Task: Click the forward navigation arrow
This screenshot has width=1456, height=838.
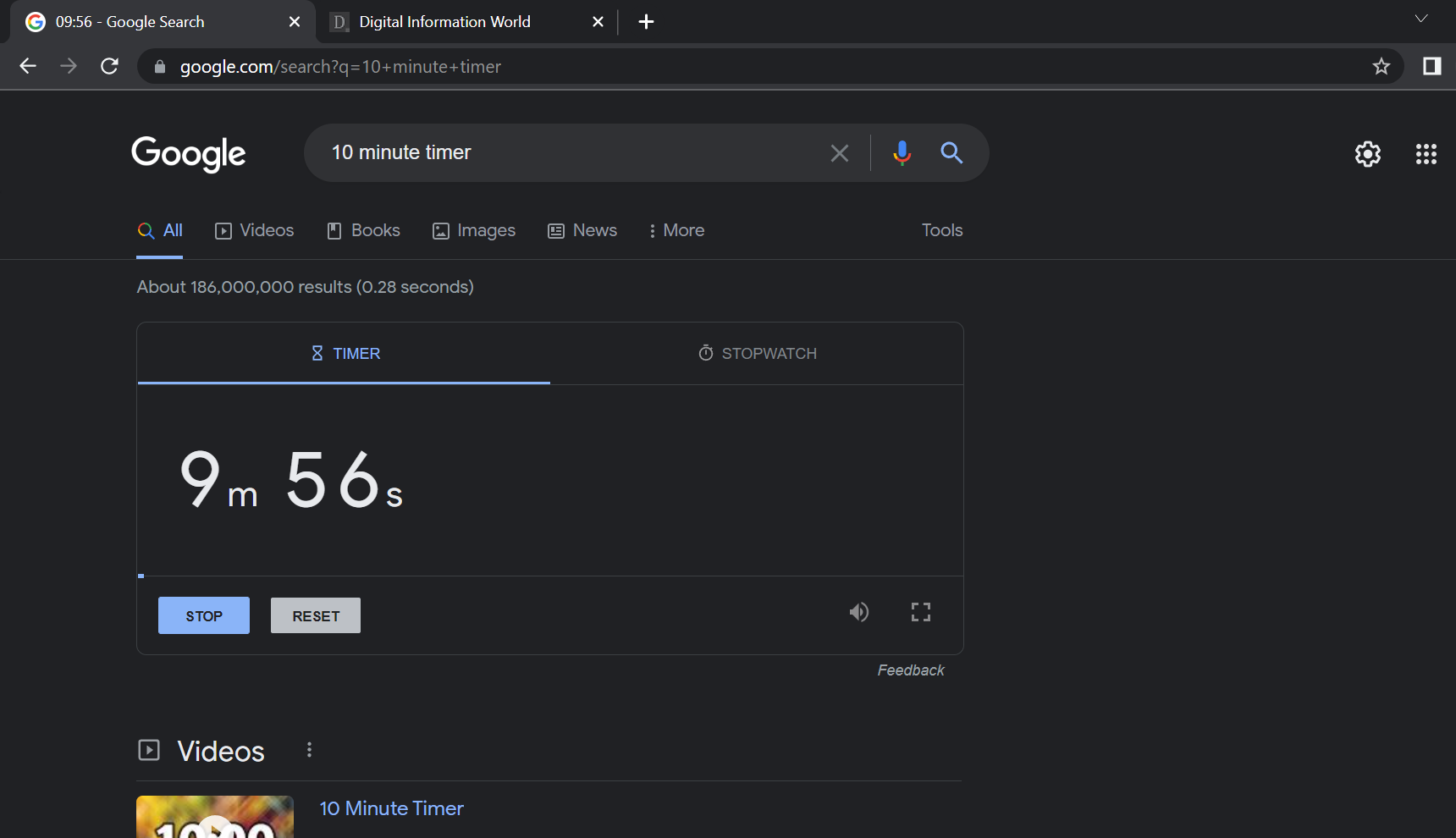Action: point(69,66)
